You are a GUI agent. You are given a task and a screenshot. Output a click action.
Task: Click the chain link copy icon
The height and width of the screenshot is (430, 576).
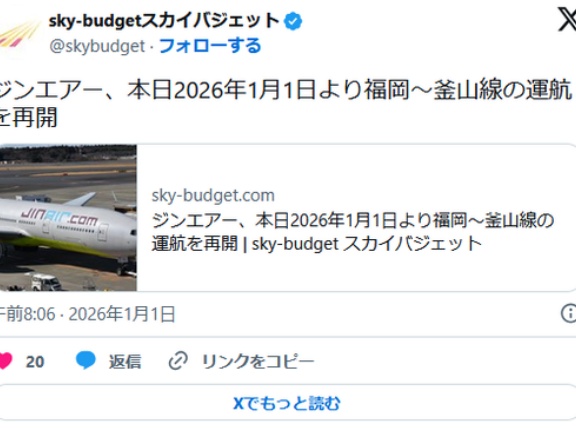[179, 361]
